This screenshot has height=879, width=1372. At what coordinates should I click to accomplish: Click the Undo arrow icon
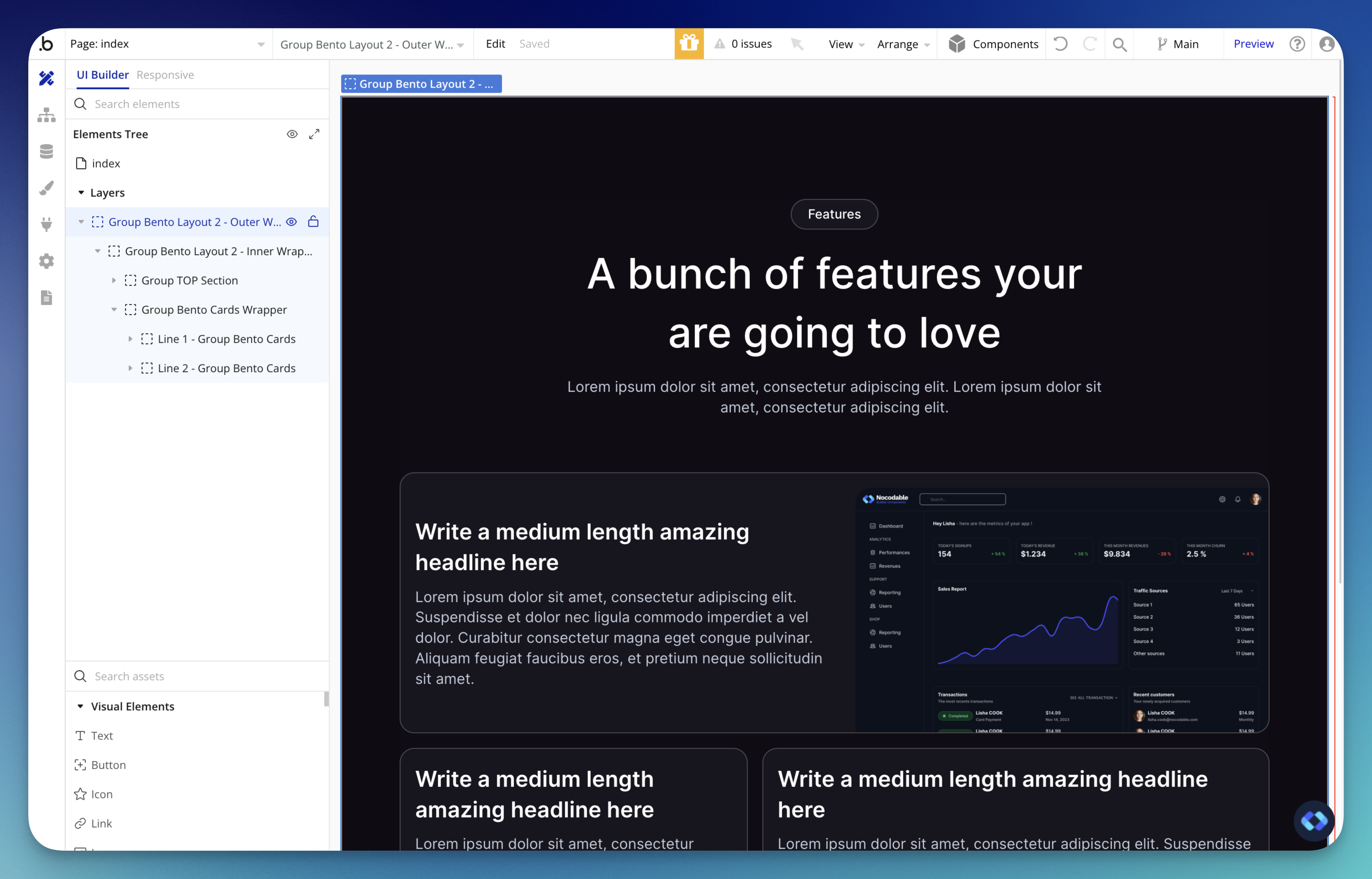coord(1060,44)
